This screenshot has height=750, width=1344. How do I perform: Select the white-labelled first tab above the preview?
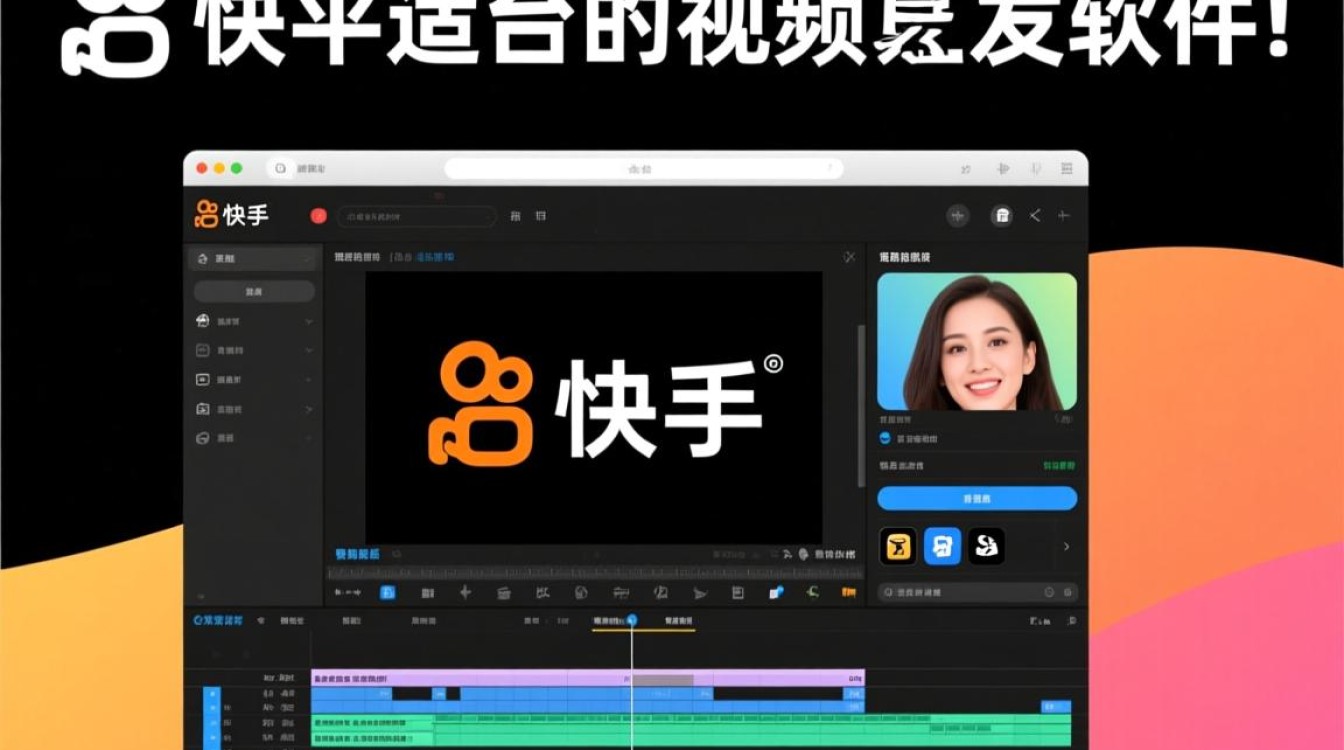point(357,257)
